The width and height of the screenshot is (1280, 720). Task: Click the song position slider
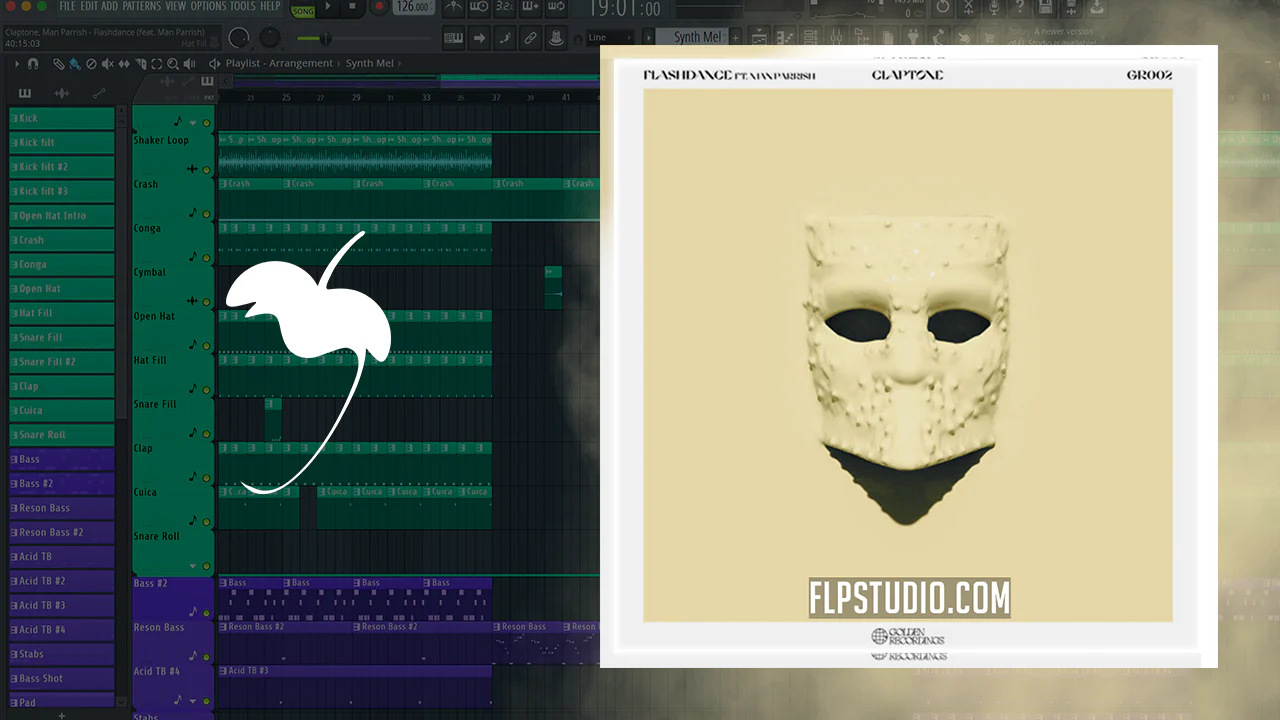point(364,38)
